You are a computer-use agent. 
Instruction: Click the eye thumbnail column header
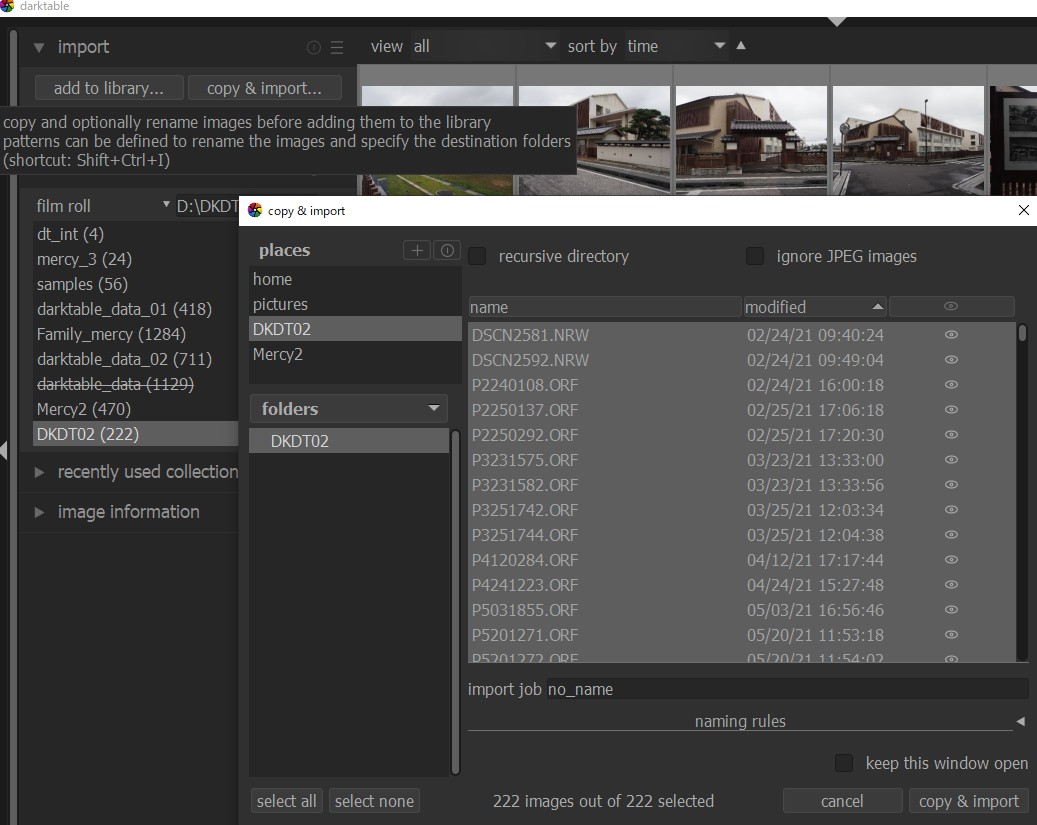(x=951, y=306)
